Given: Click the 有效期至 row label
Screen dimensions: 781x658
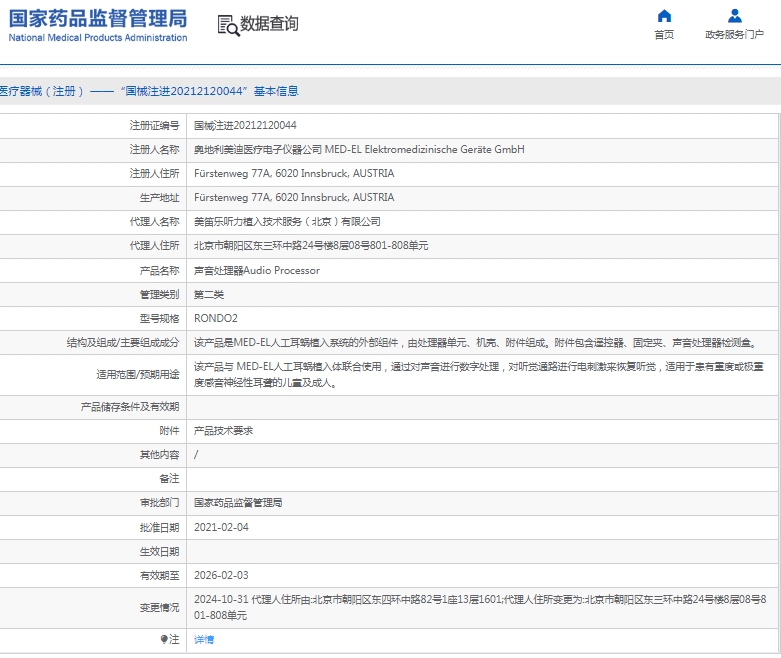Looking at the screenshot, I should click(159, 575).
